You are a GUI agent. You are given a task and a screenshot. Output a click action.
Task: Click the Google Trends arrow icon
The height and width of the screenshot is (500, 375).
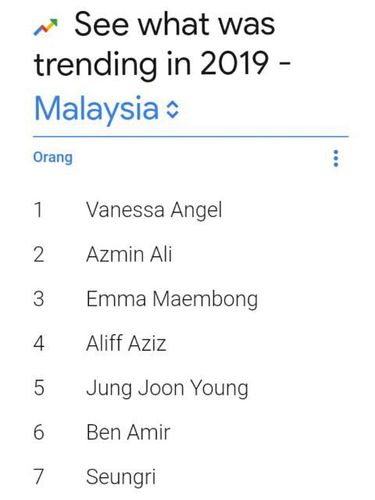(45, 27)
